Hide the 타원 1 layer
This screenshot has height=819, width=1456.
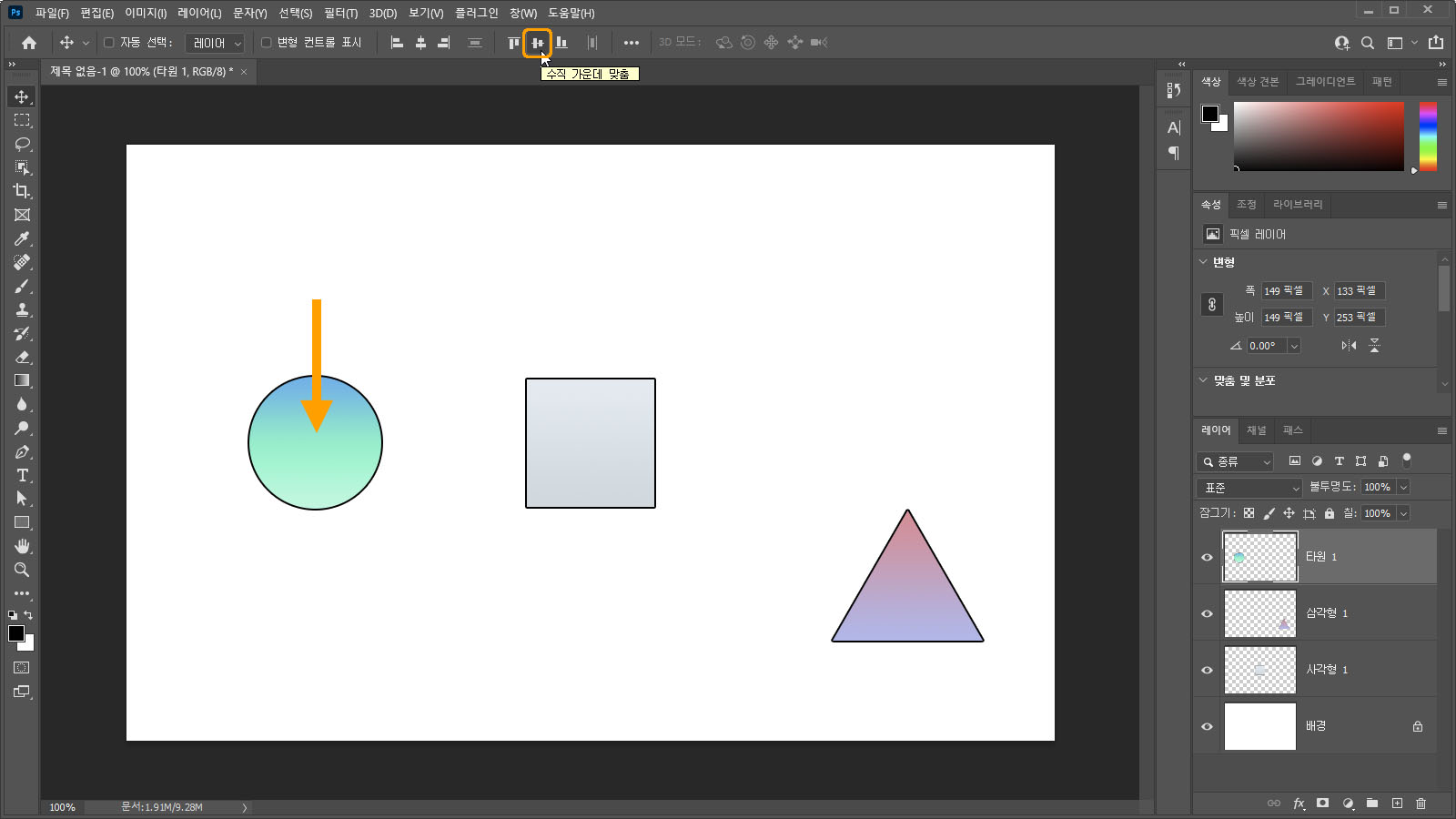click(x=1208, y=557)
